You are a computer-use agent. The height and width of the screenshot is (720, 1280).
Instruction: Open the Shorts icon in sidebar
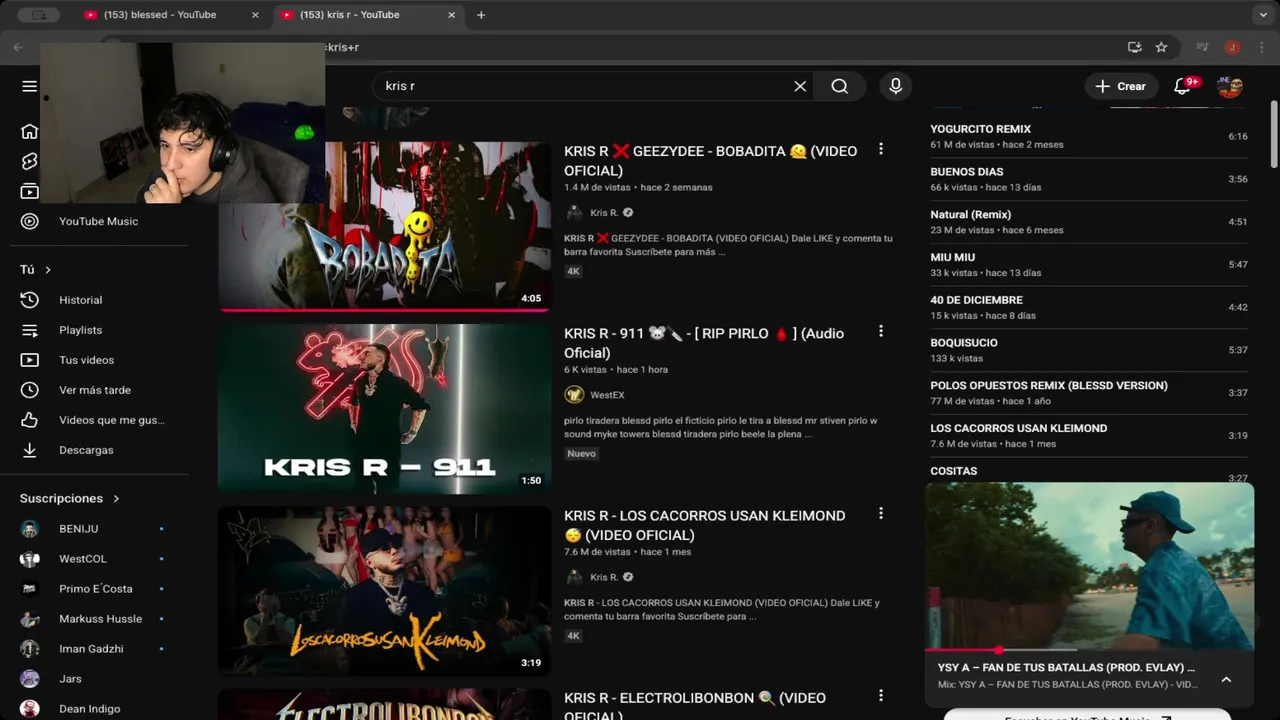[29, 161]
